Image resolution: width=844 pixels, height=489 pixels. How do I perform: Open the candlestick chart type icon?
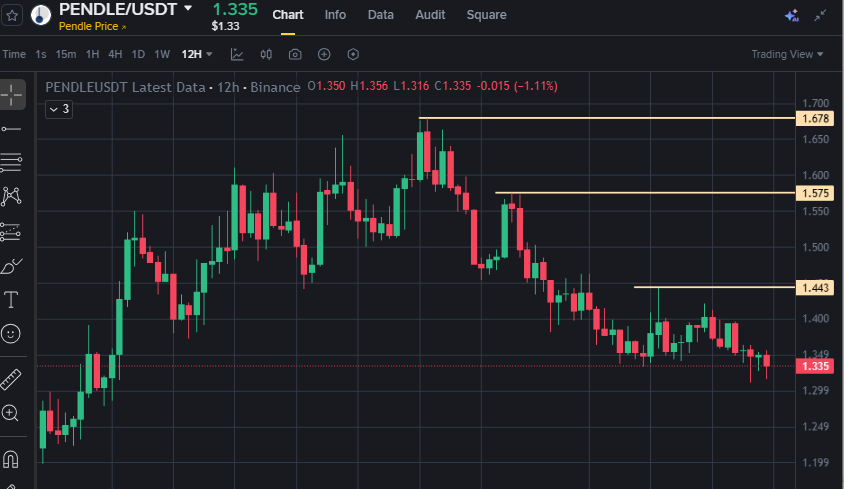(266, 54)
